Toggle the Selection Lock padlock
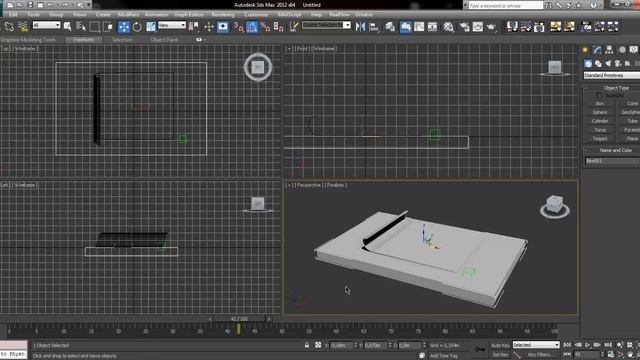The height and width of the screenshot is (360, 640). 307,345
